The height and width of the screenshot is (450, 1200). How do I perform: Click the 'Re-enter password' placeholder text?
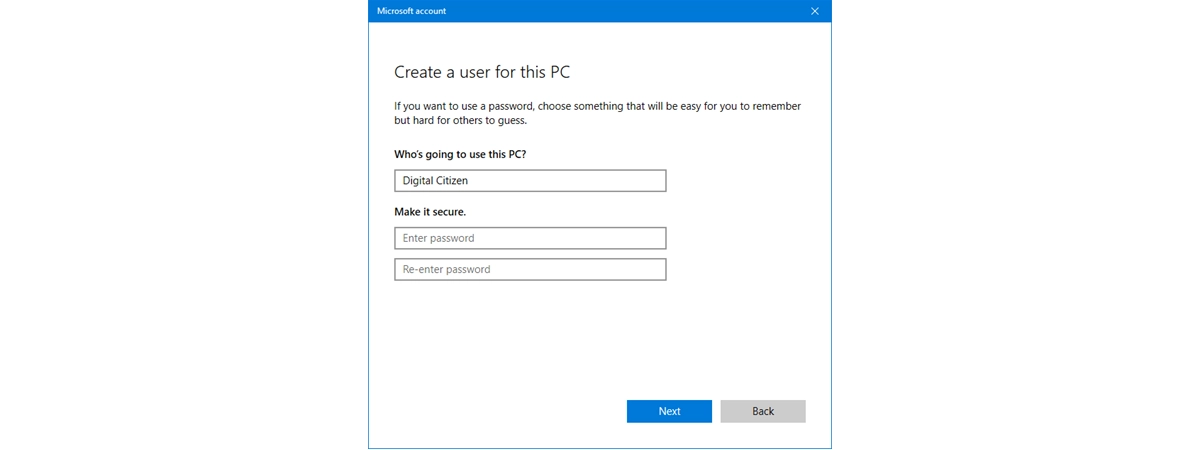coord(446,269)
